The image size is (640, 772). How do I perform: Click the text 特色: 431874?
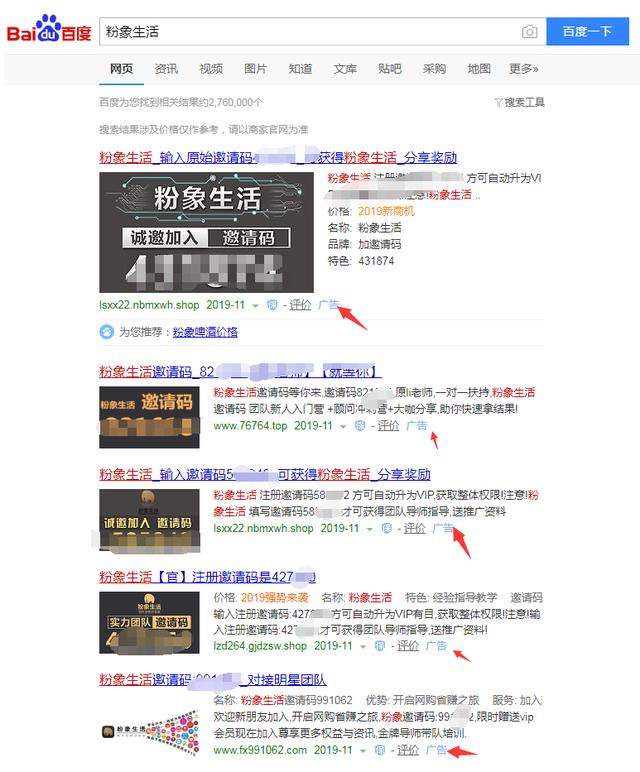(361, 261)
